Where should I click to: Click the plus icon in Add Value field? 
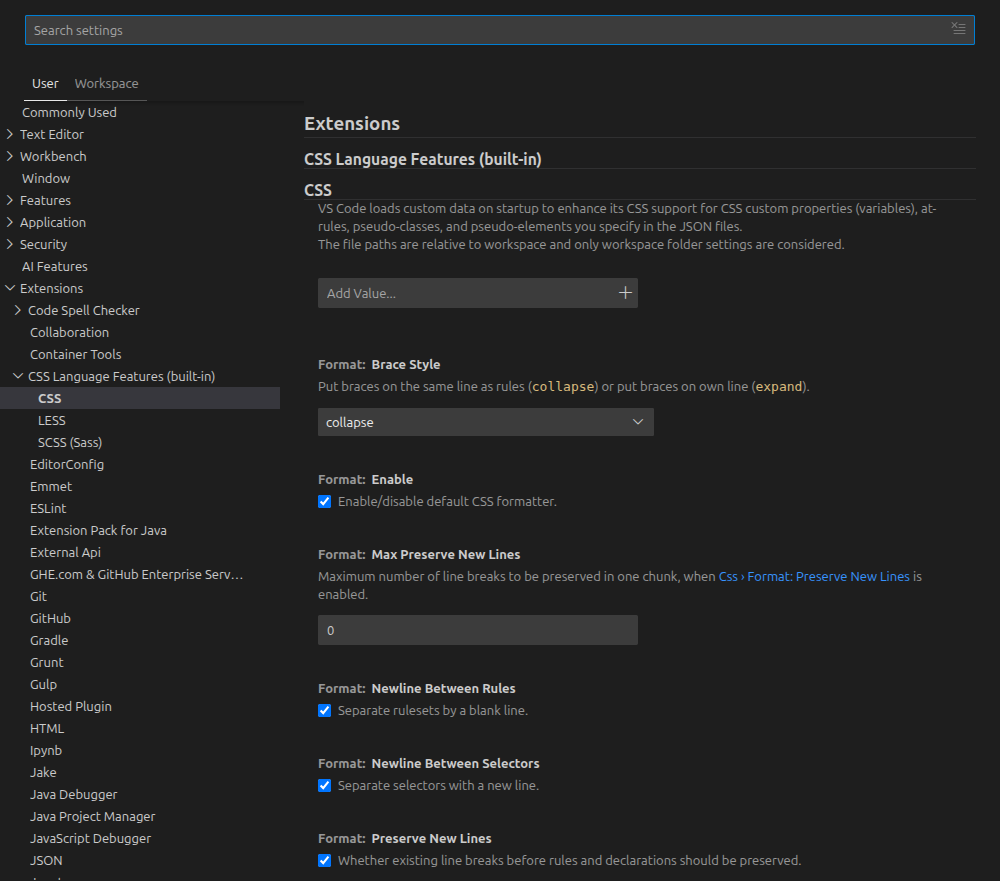pos(625,293)
